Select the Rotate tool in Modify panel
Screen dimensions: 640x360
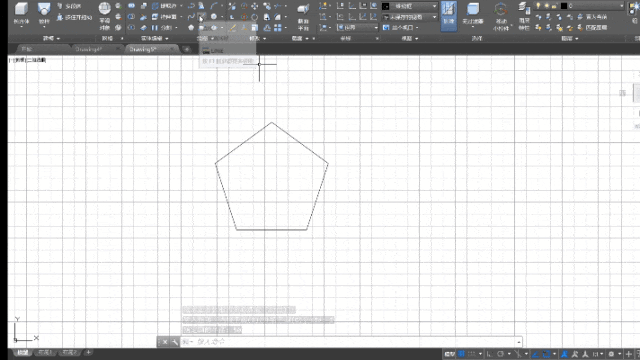click(255, 17)
